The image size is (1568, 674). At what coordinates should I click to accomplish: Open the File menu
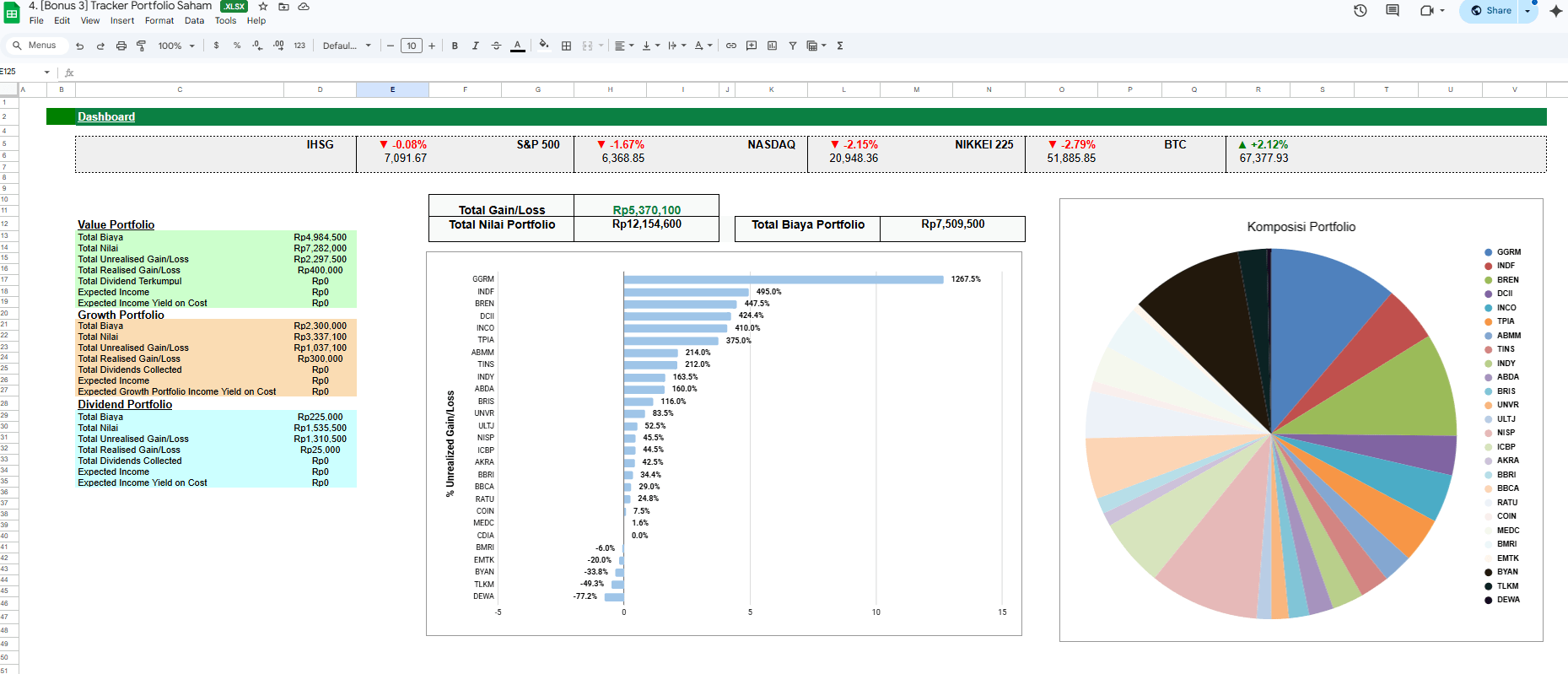[x=36, y=21]
